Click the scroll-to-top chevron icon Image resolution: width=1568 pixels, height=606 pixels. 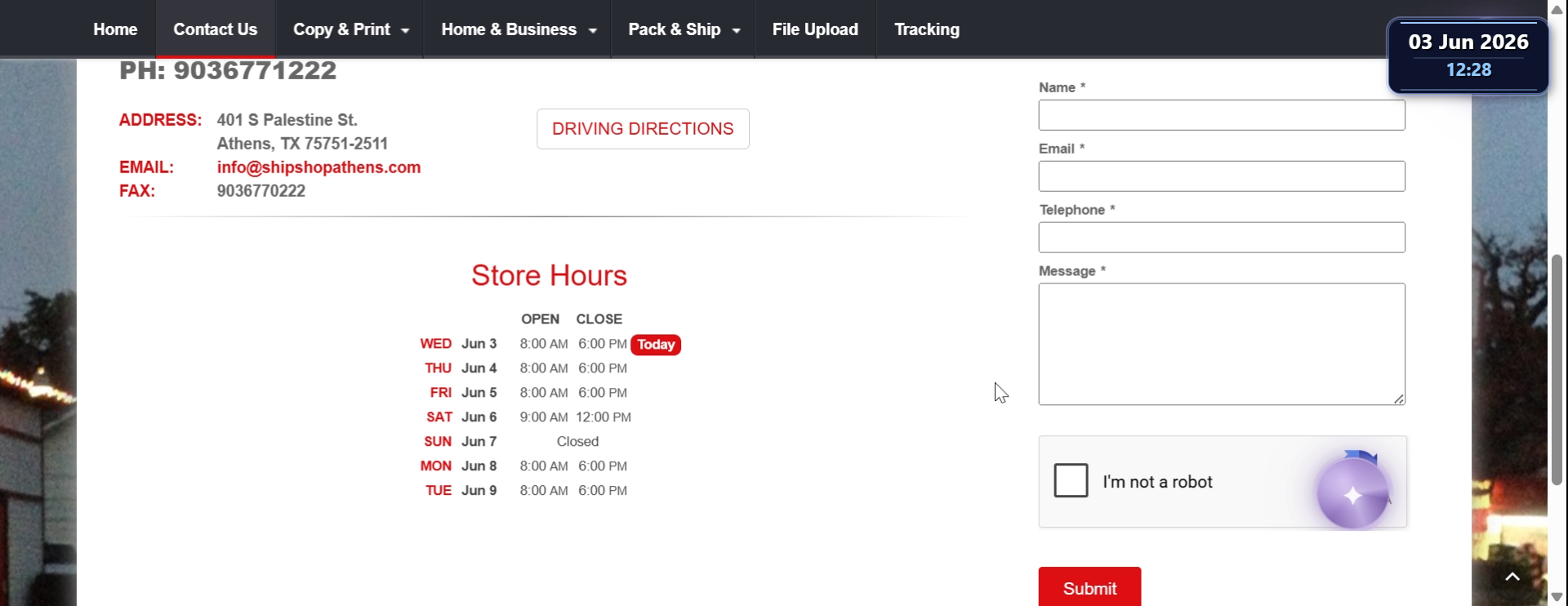point(1512,577)
